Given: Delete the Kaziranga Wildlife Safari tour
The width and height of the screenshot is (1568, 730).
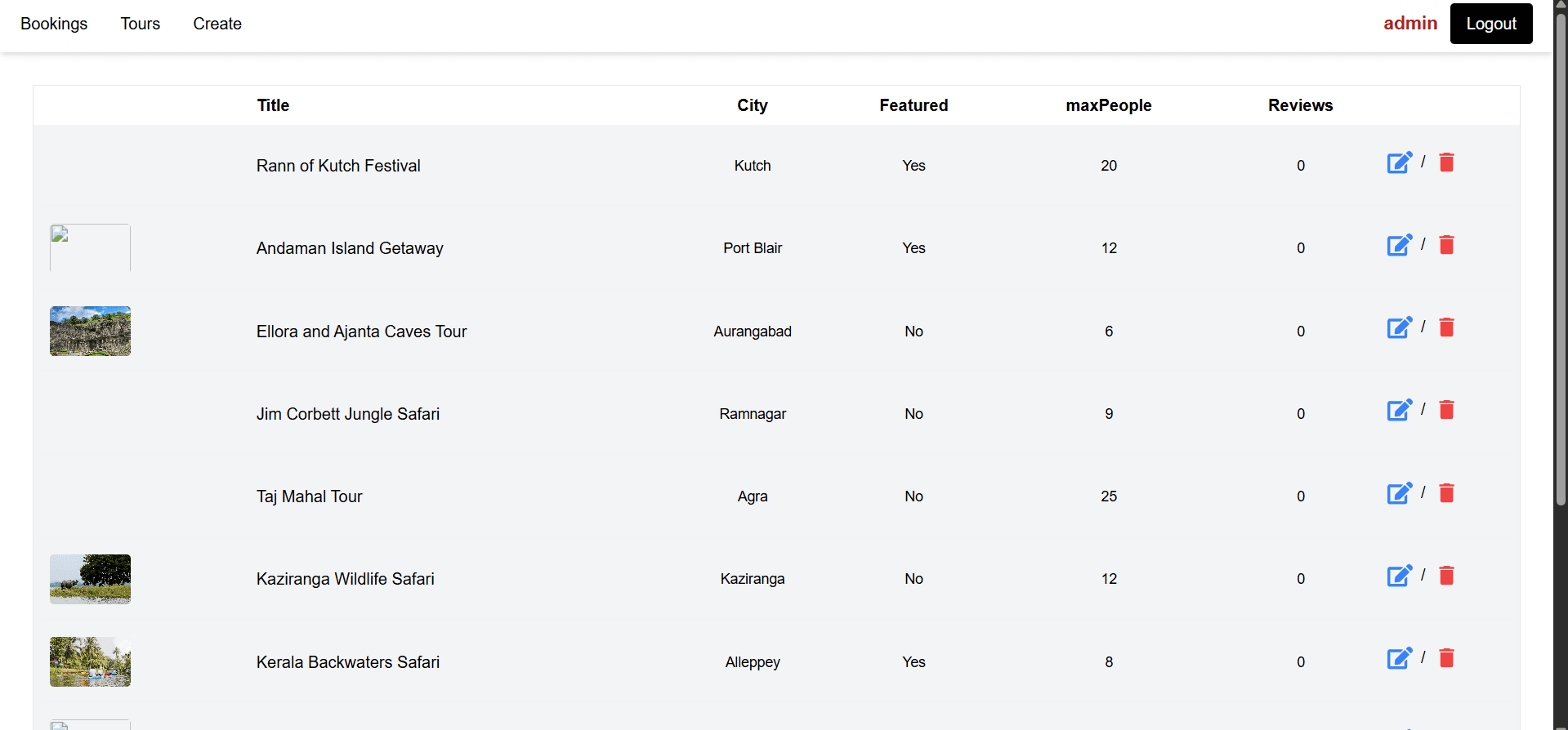Looking at the screenshot, I should [1446, 576].
